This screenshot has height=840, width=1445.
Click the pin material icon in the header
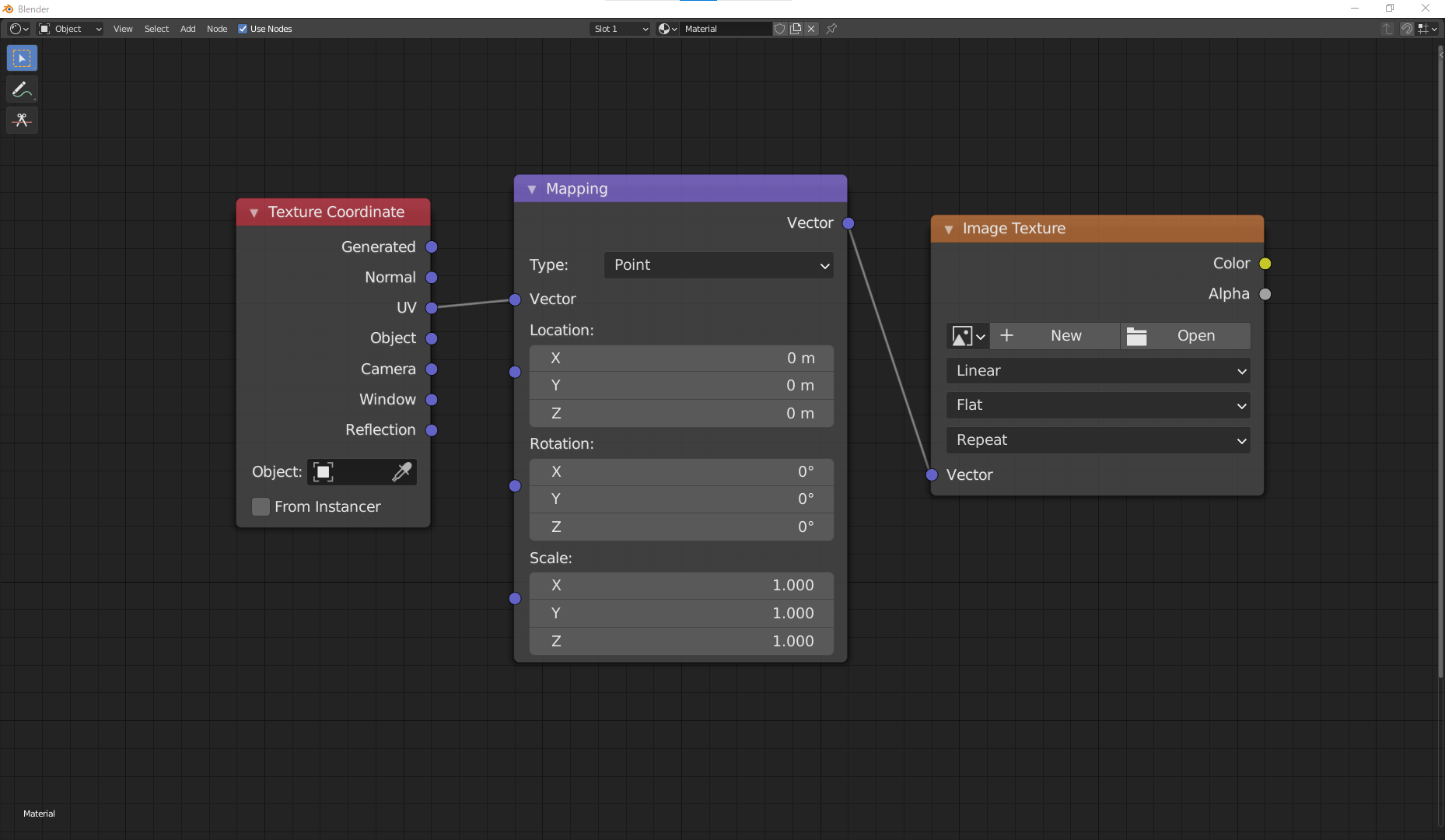[x=832, y=29]
